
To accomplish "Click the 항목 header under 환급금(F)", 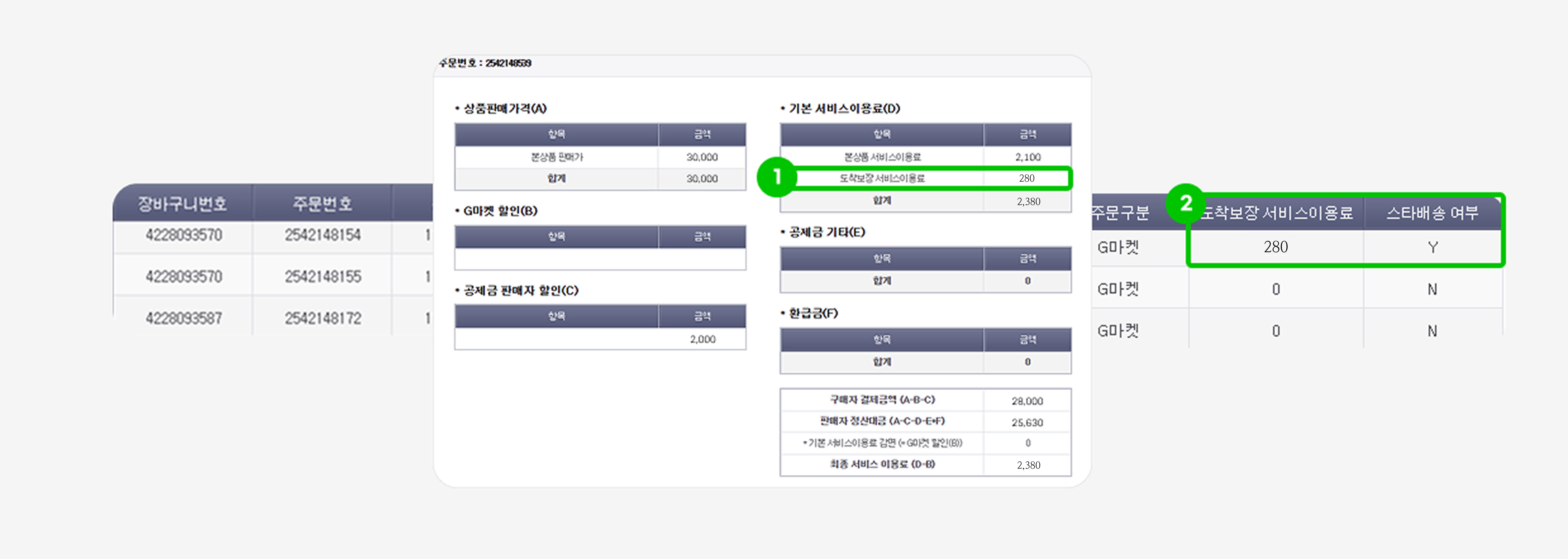I will coord(881,340).
